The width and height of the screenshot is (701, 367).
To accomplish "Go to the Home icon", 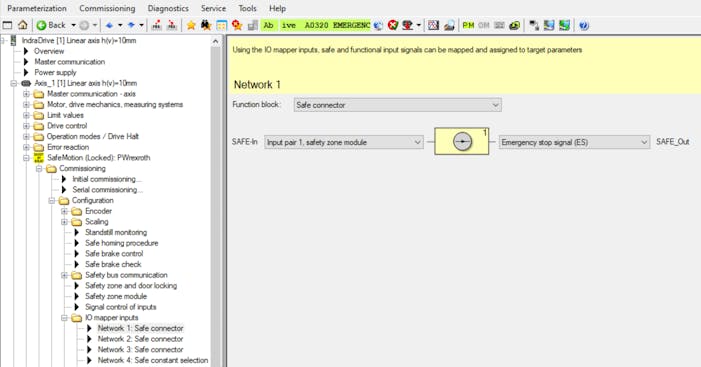I will click(x=22, y=25).
